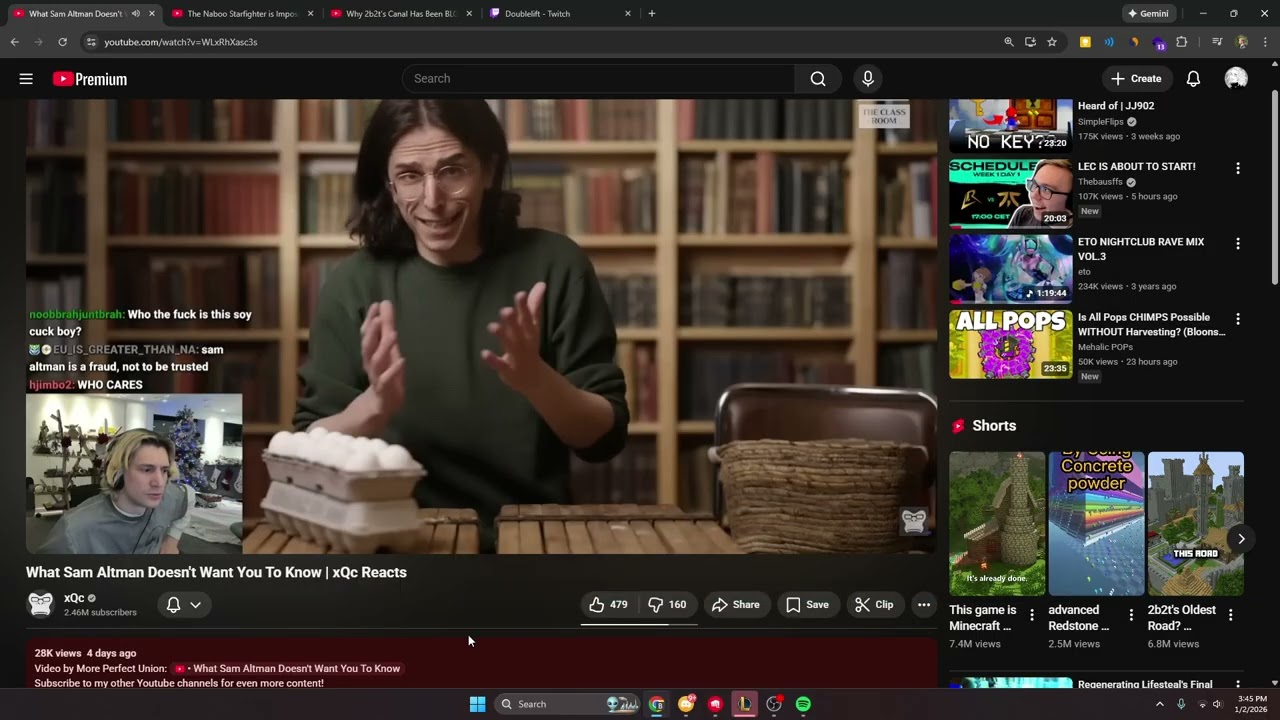This screenshot has height=720, width=1280.
Task: Like the video with thumbs up
Action: tap(609, 605)
